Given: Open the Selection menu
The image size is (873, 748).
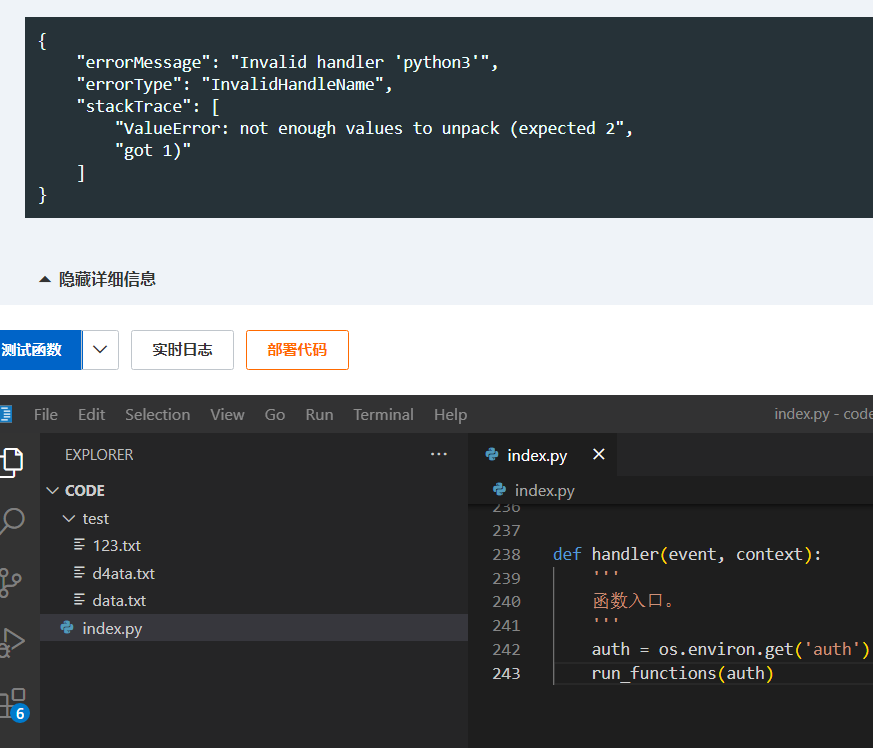Looking at the screenshot, I should (158, 414).
